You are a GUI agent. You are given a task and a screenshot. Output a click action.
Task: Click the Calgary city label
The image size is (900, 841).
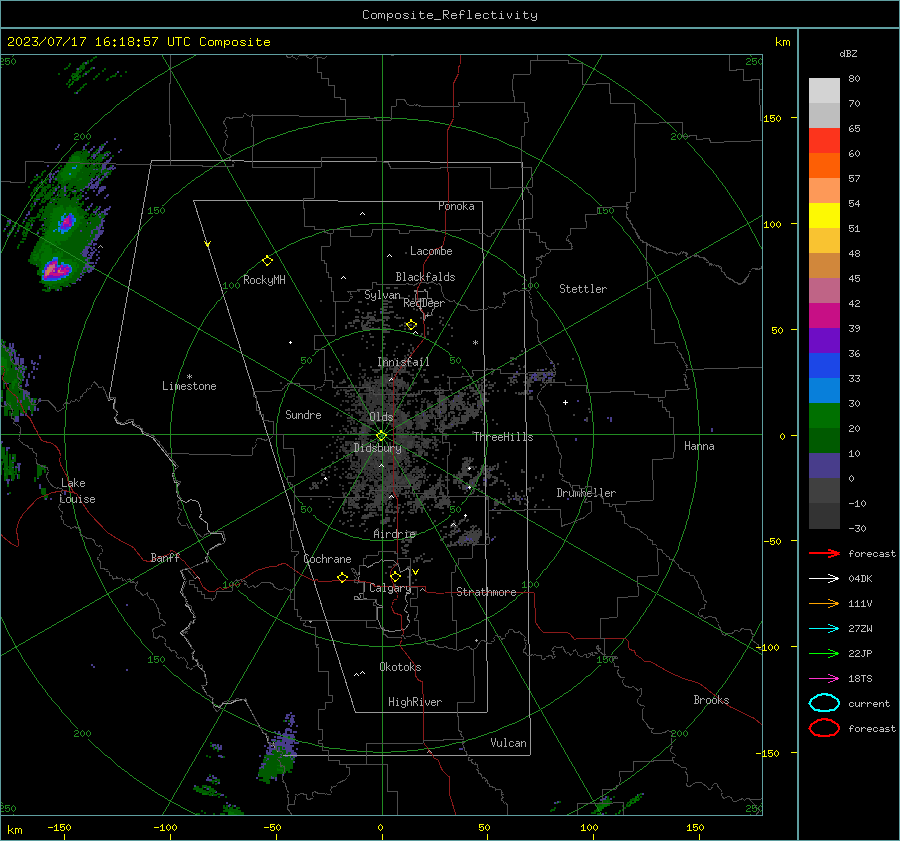click(390, 588)
